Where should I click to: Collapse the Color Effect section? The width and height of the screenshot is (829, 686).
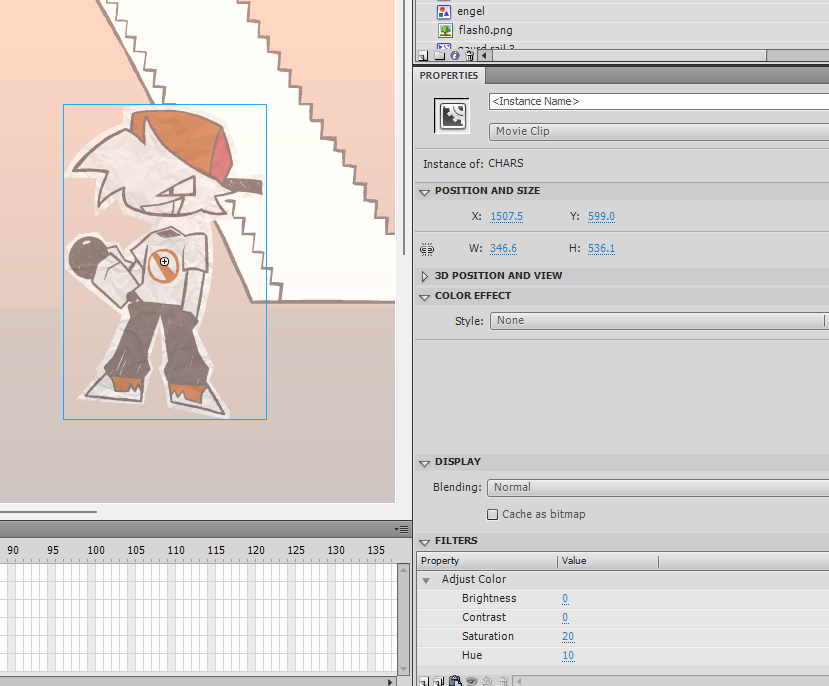pyautogui.click(x=424, y=297)
